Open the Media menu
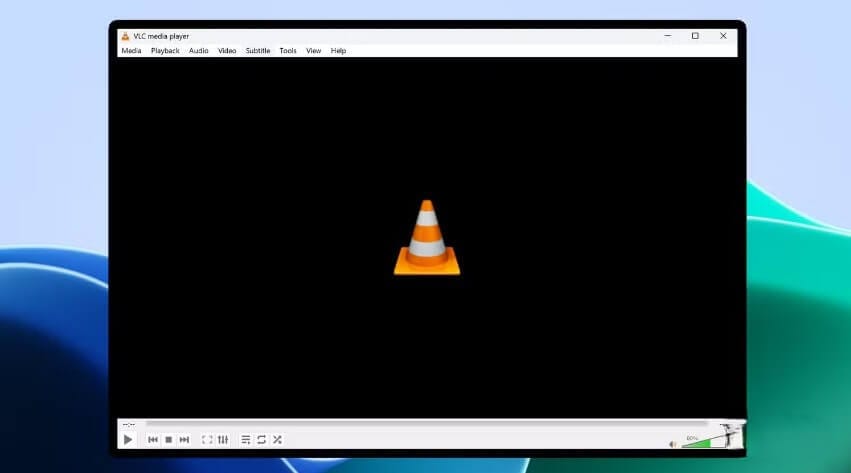 (131, 50)
